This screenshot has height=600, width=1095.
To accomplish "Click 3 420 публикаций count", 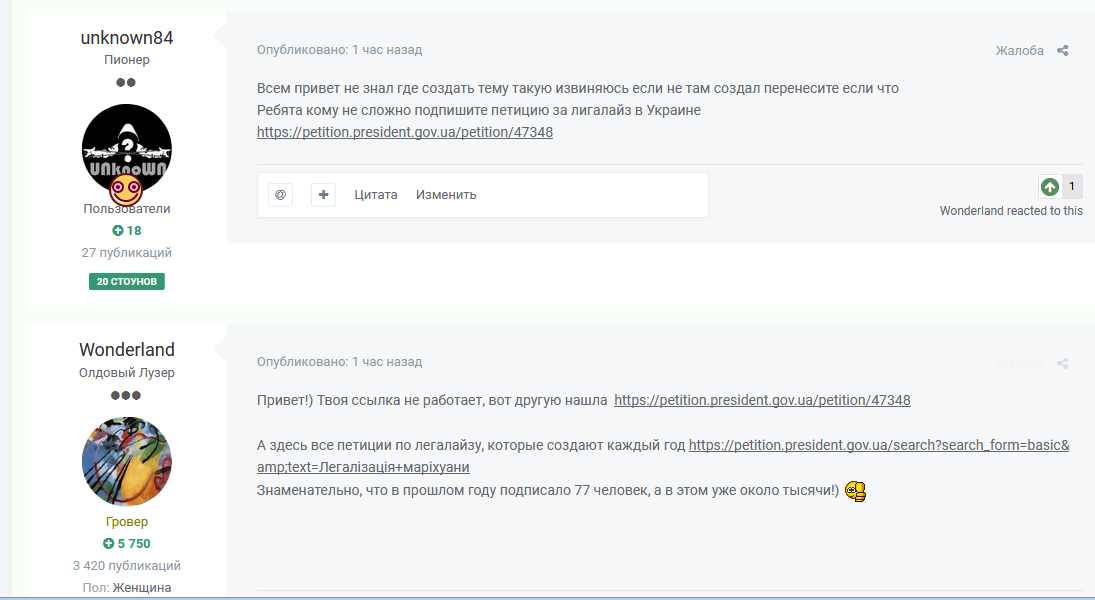I will pos(126,566).
